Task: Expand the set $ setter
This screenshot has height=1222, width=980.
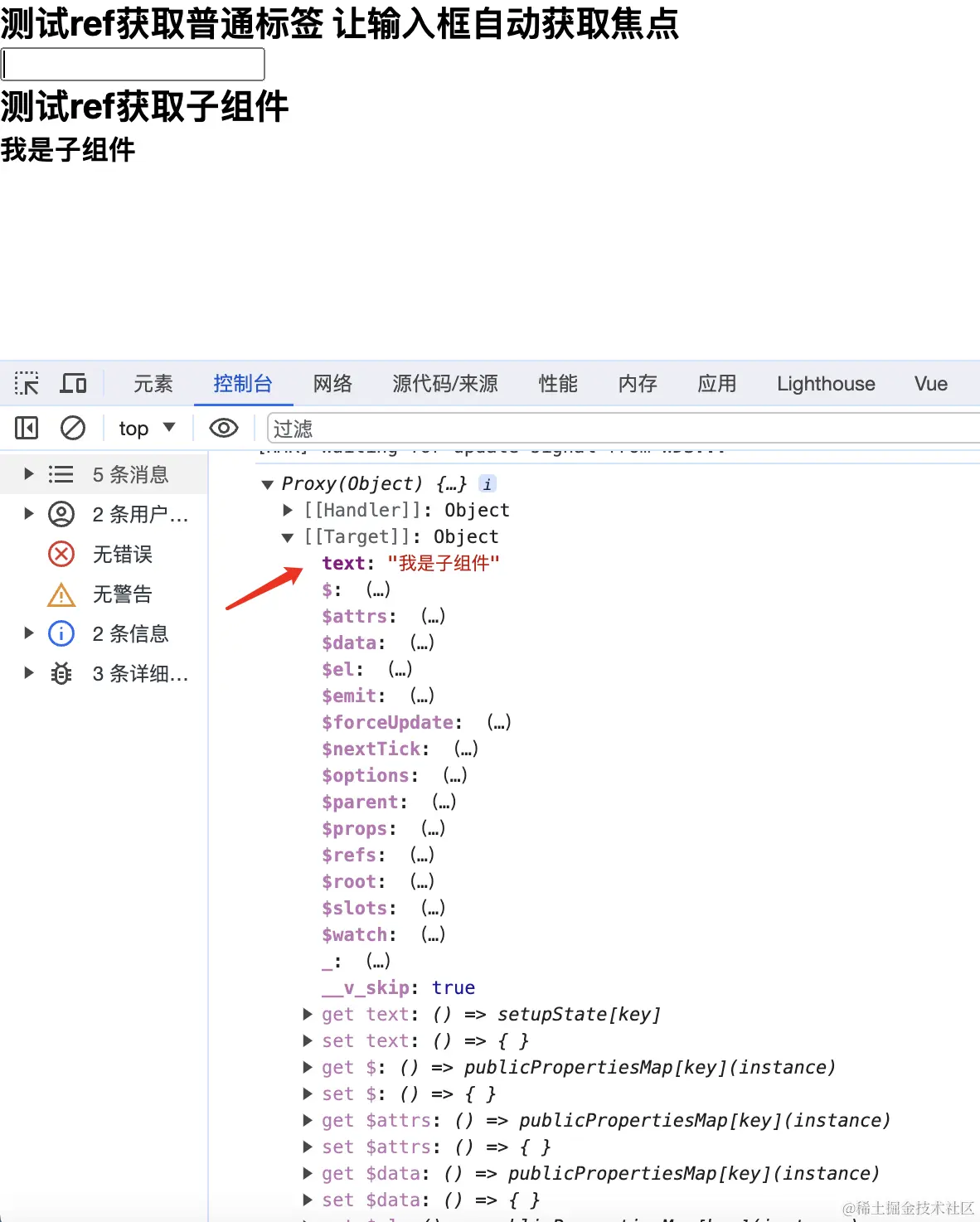Action: point(308,1093)
